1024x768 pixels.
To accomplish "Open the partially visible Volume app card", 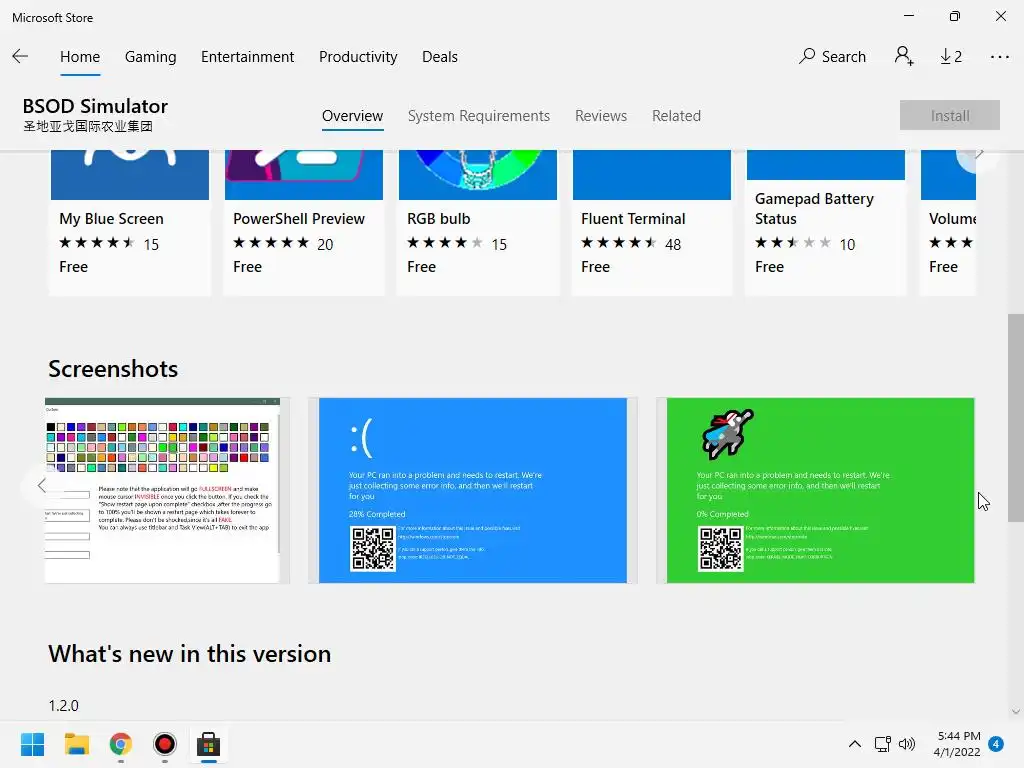I will [948, 222].
